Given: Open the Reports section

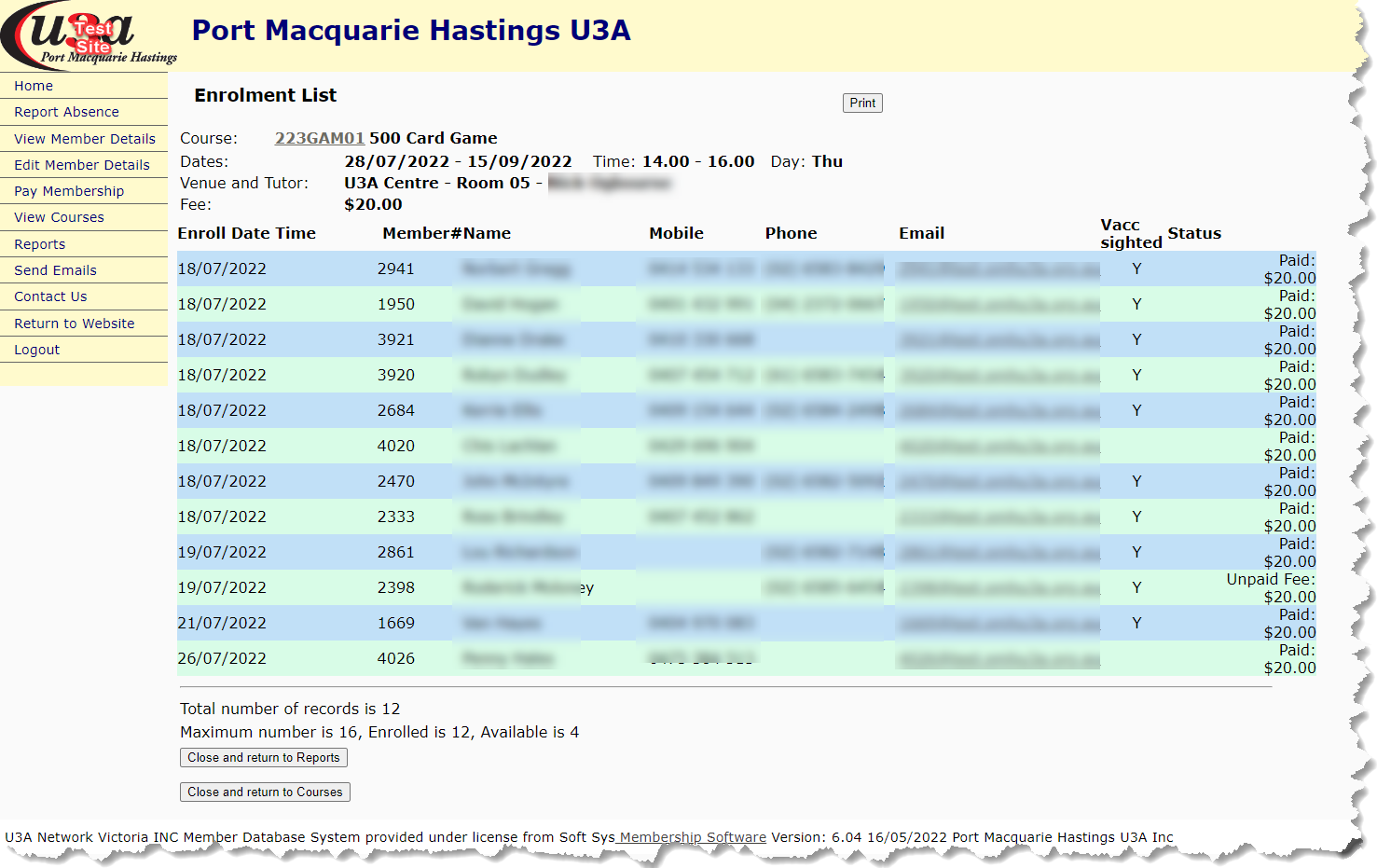Looking at the screenshot, I should point(39,243).
